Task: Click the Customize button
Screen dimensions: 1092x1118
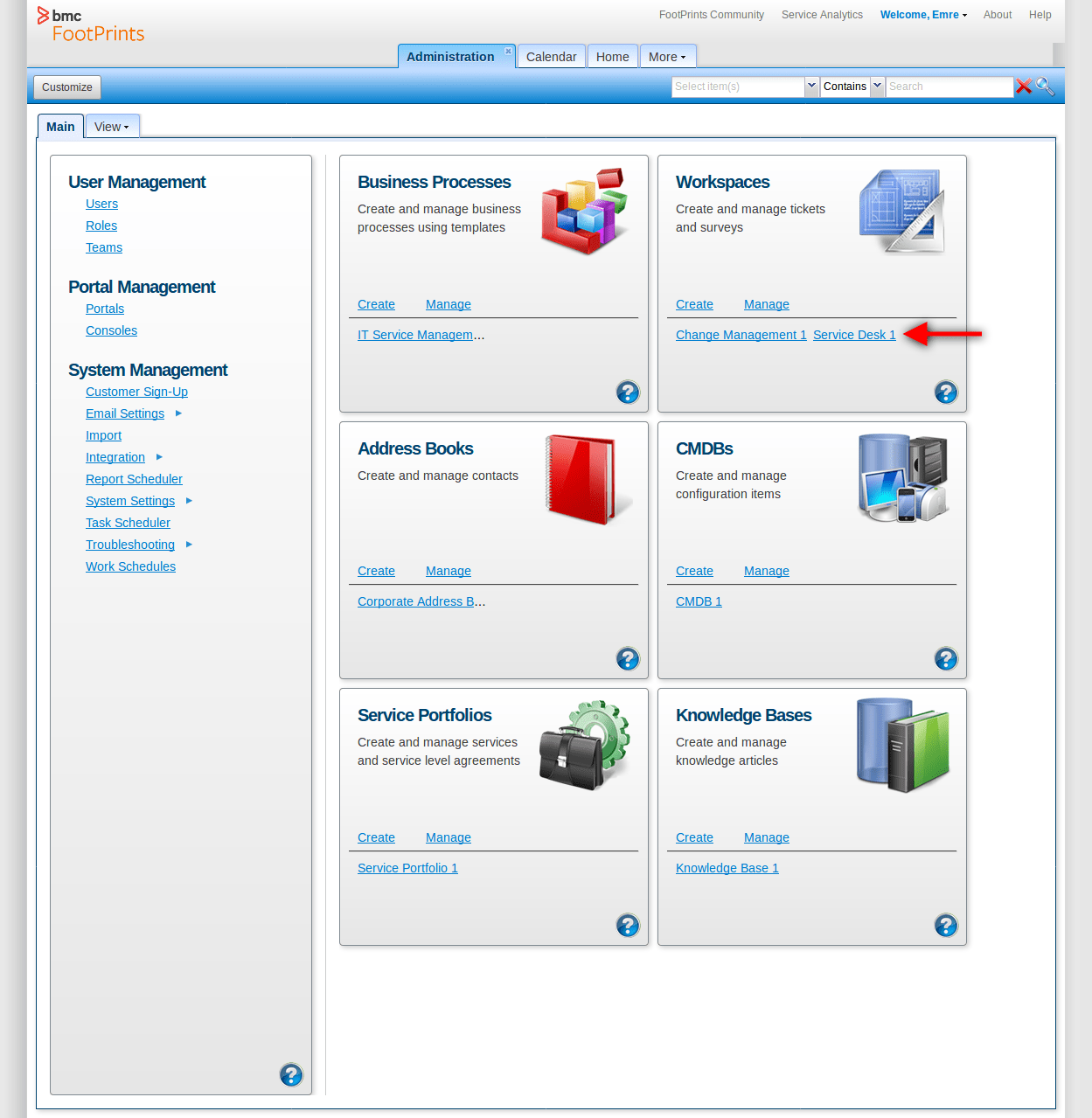Action: point(66,87)
